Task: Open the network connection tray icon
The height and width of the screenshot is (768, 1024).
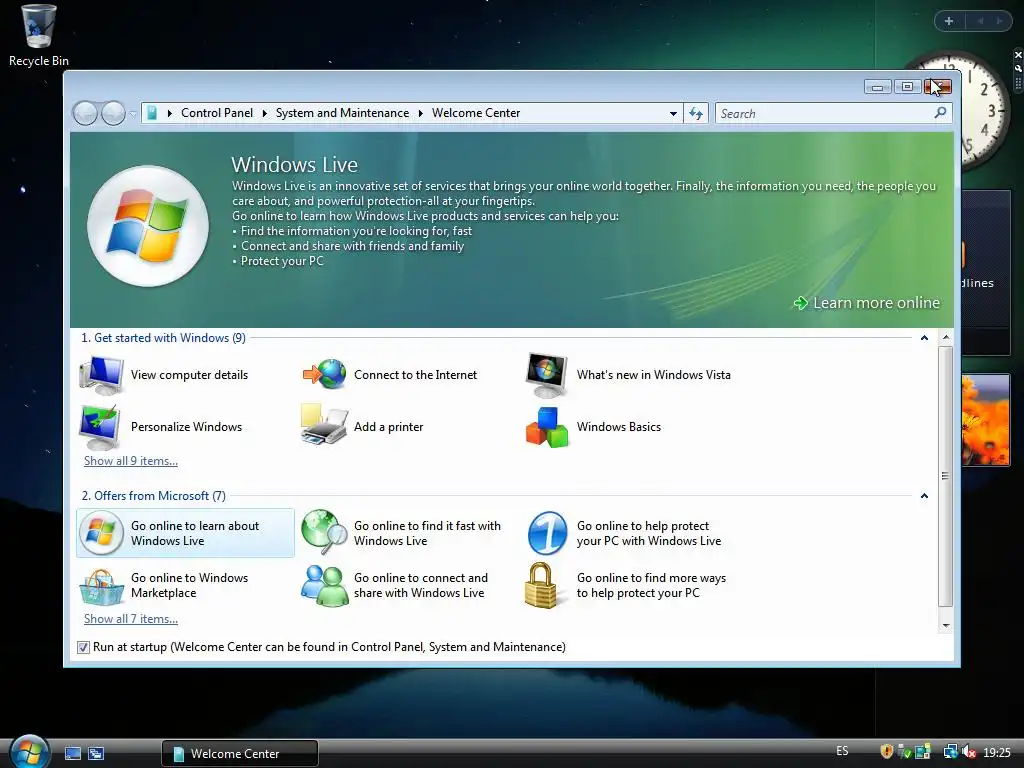Action: click(950, 752)
